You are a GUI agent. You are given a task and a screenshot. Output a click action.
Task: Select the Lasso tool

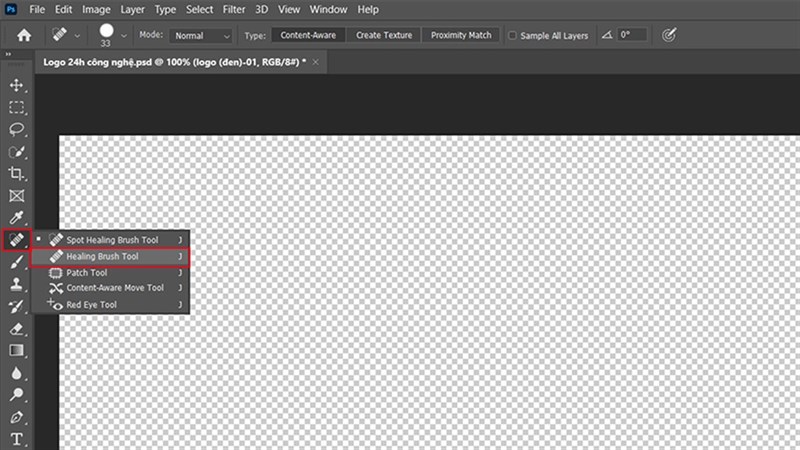pyautogui.click(x=16, y=130)
